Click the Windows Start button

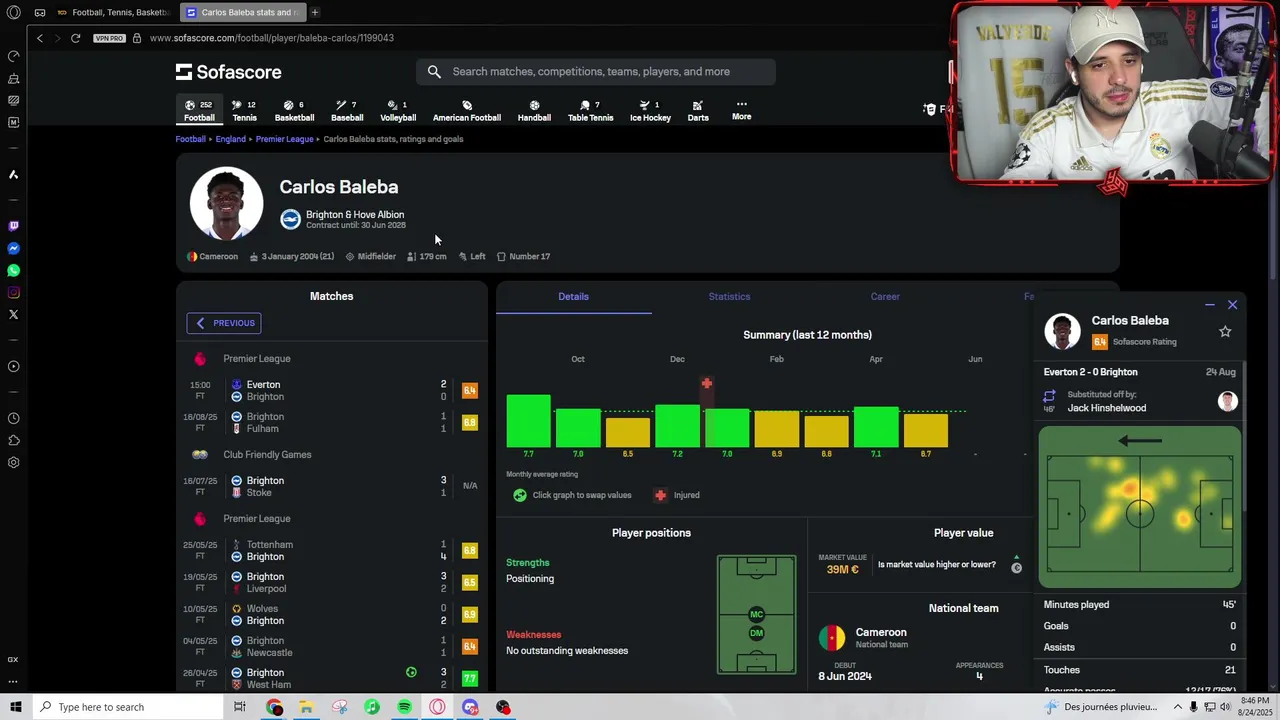pyautogui.click(x=15, y=707)
